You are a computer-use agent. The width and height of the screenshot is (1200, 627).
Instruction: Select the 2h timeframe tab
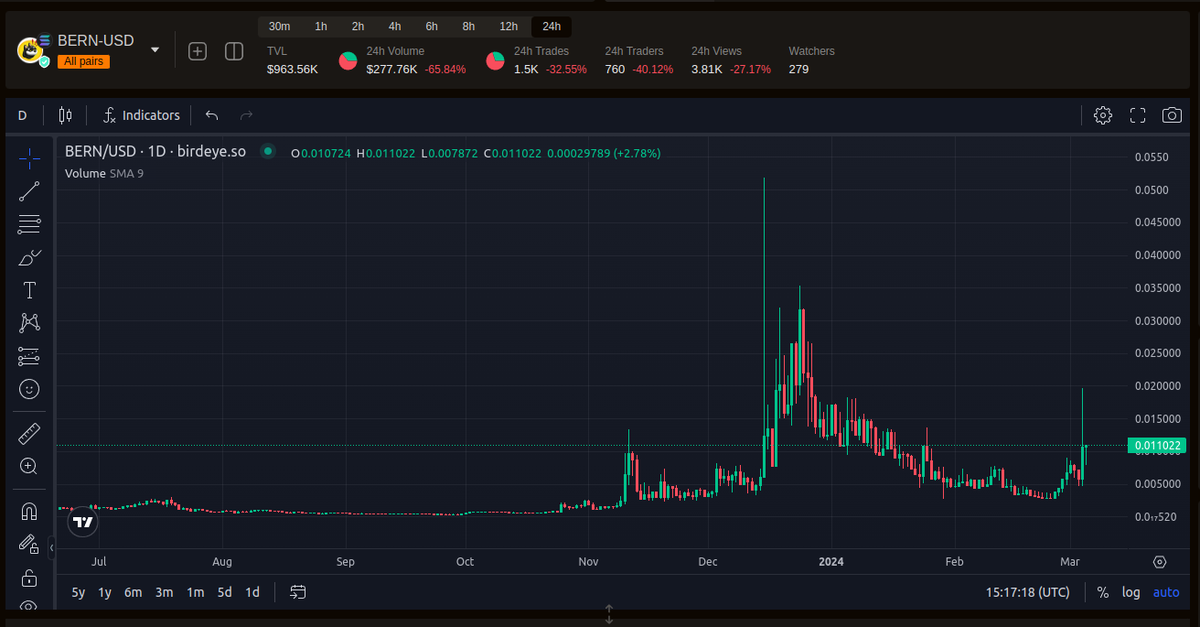[x=358, y=26]
